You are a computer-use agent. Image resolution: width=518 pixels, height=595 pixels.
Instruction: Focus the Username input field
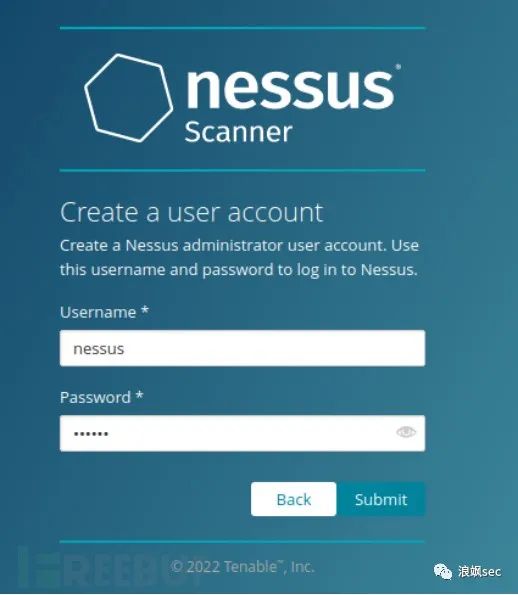(242, 348)
